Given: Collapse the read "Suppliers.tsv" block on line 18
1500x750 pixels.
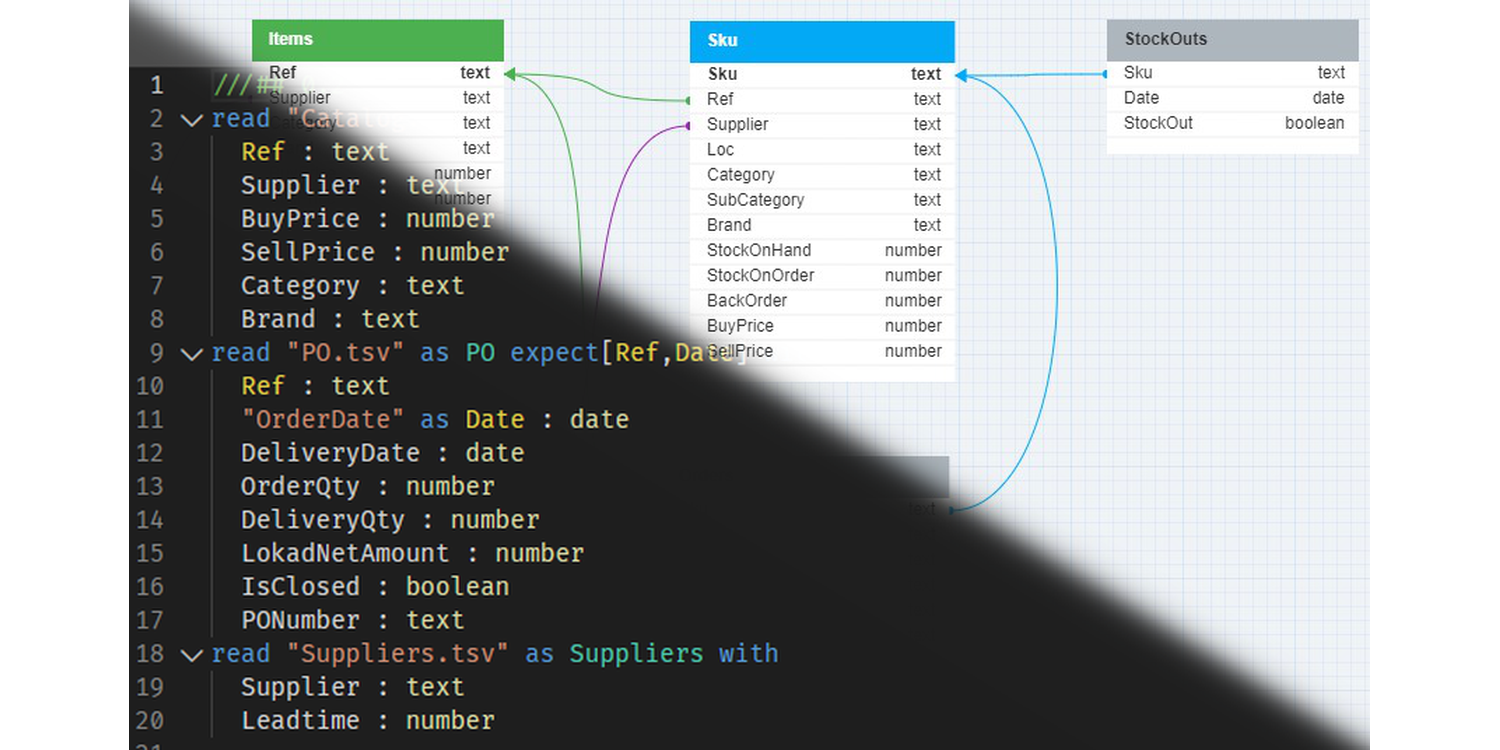Looking at the screenshot, I should click(x=192, y=654).
